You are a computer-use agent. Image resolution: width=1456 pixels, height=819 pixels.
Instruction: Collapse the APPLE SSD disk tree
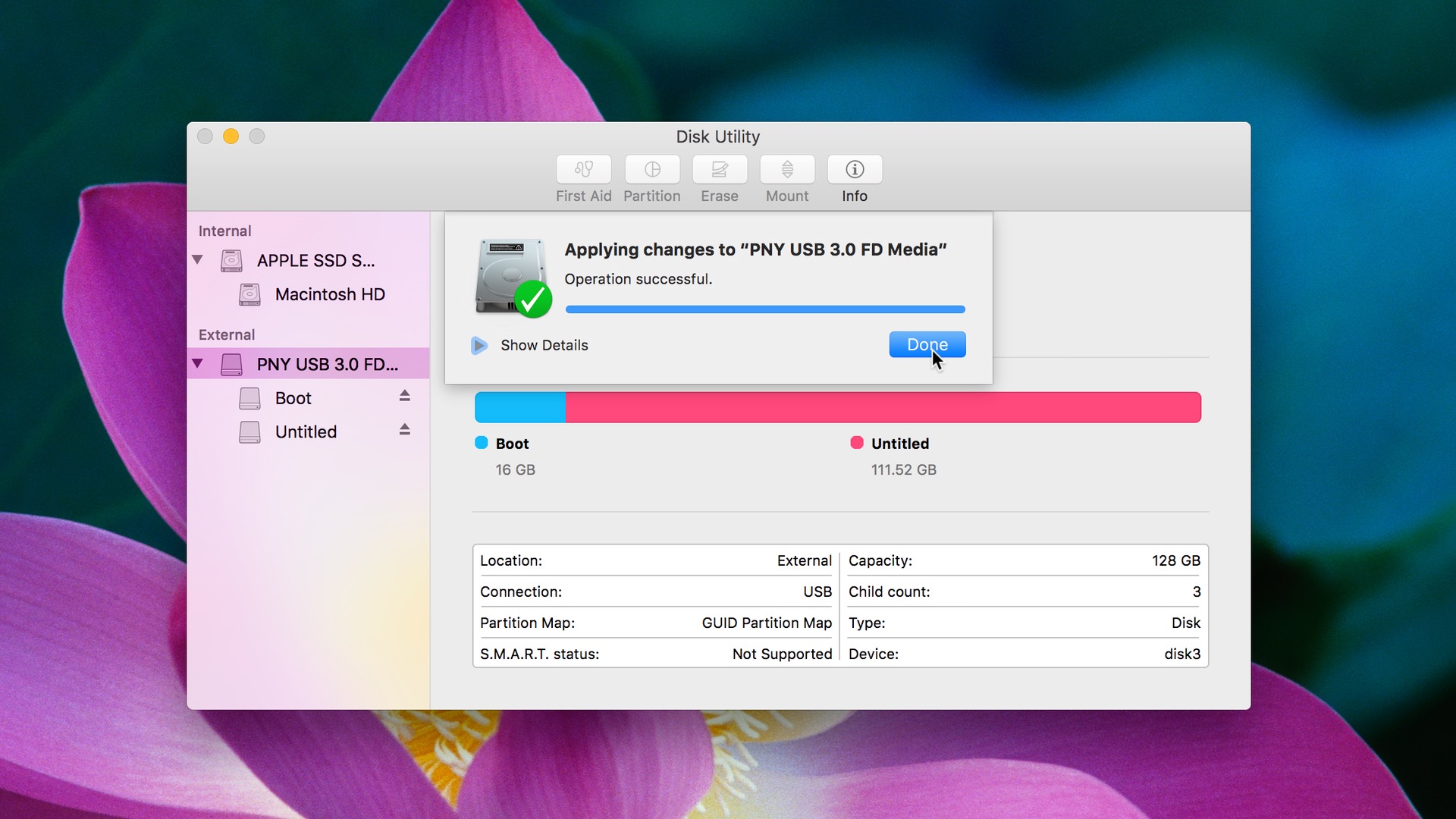coord(198,260)
